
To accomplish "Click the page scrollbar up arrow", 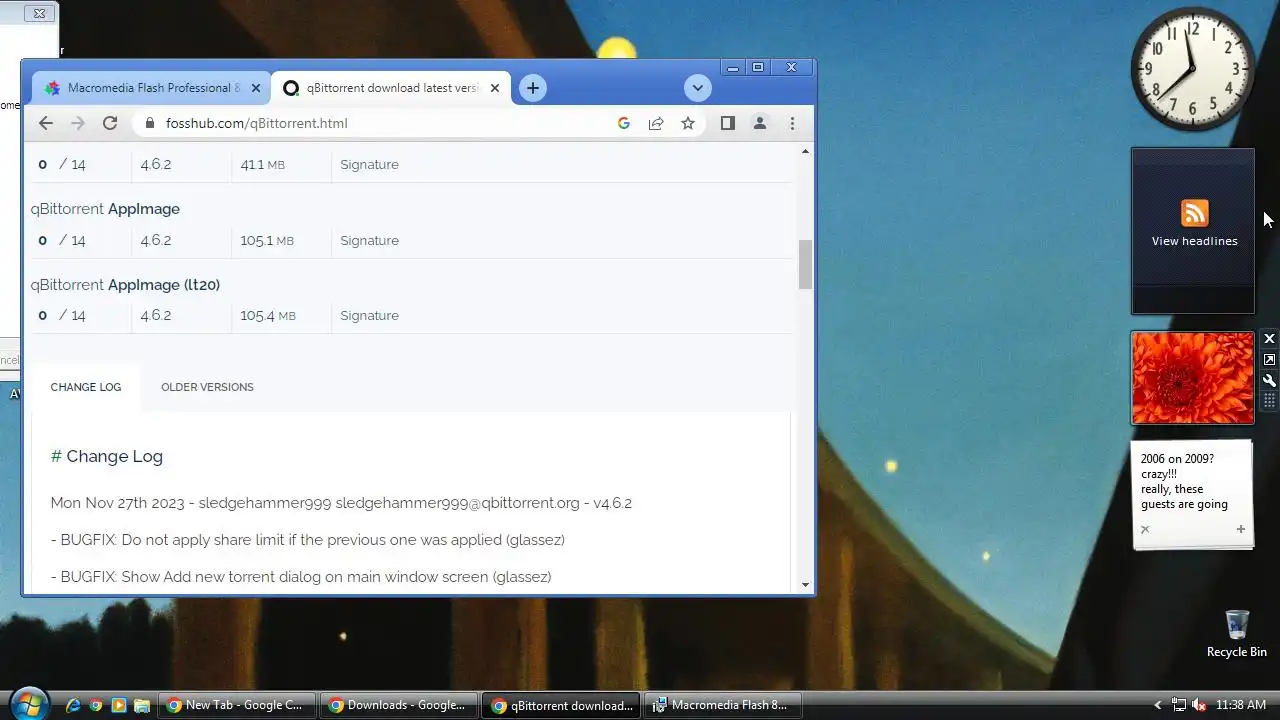I will (806, 151).
